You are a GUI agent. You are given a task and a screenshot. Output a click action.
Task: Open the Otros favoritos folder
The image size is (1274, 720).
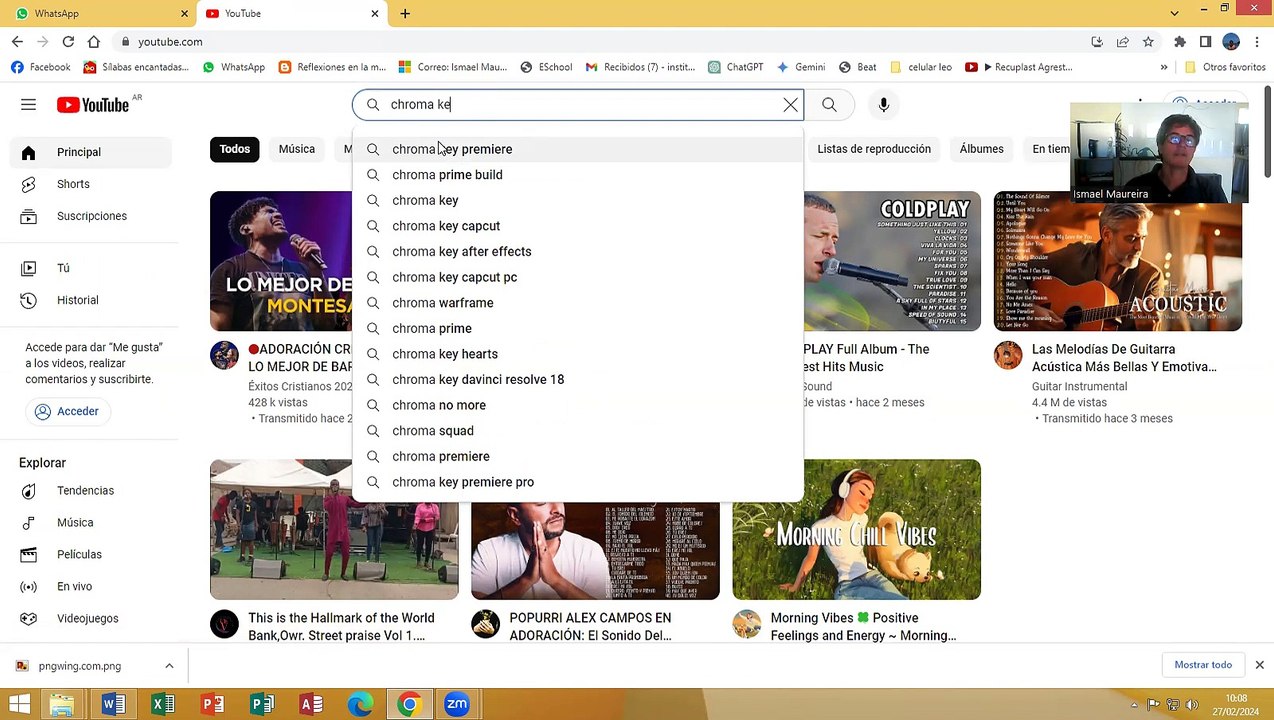(x=1225, y=67)
